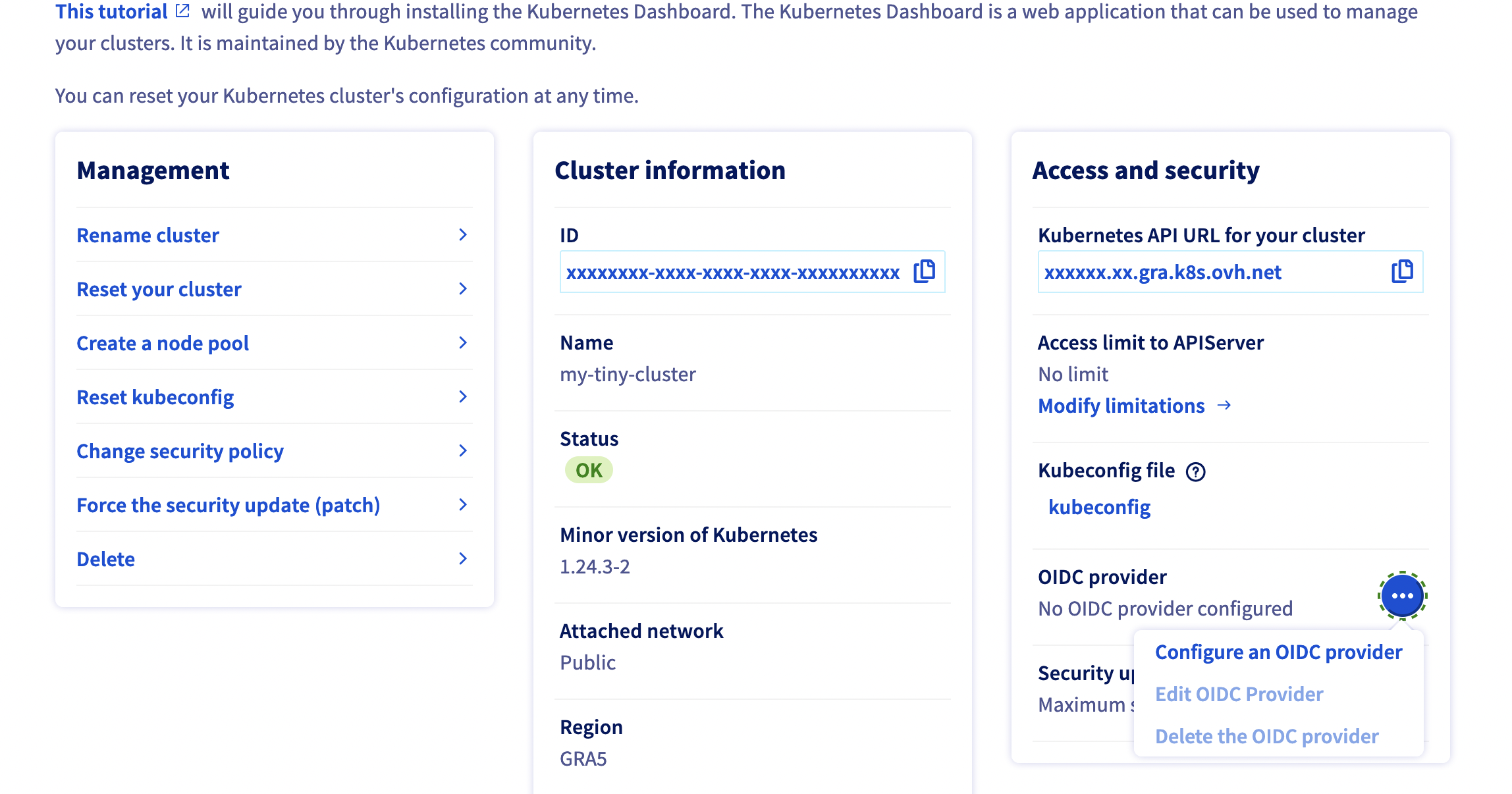This screenshot has height=794, width=1512.
Task: Choose Edit OIDC Provider menu entry
Action: [1239, 694]
